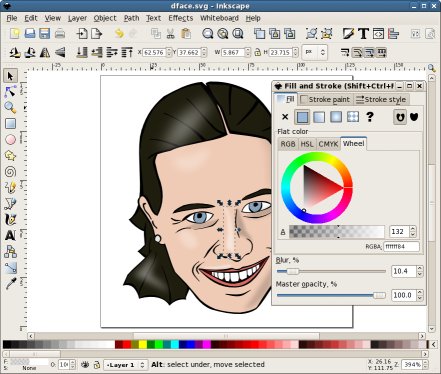441x374 pixels.
Task: Click the Paste clipboard icon
Action: (x=186, y=34)
